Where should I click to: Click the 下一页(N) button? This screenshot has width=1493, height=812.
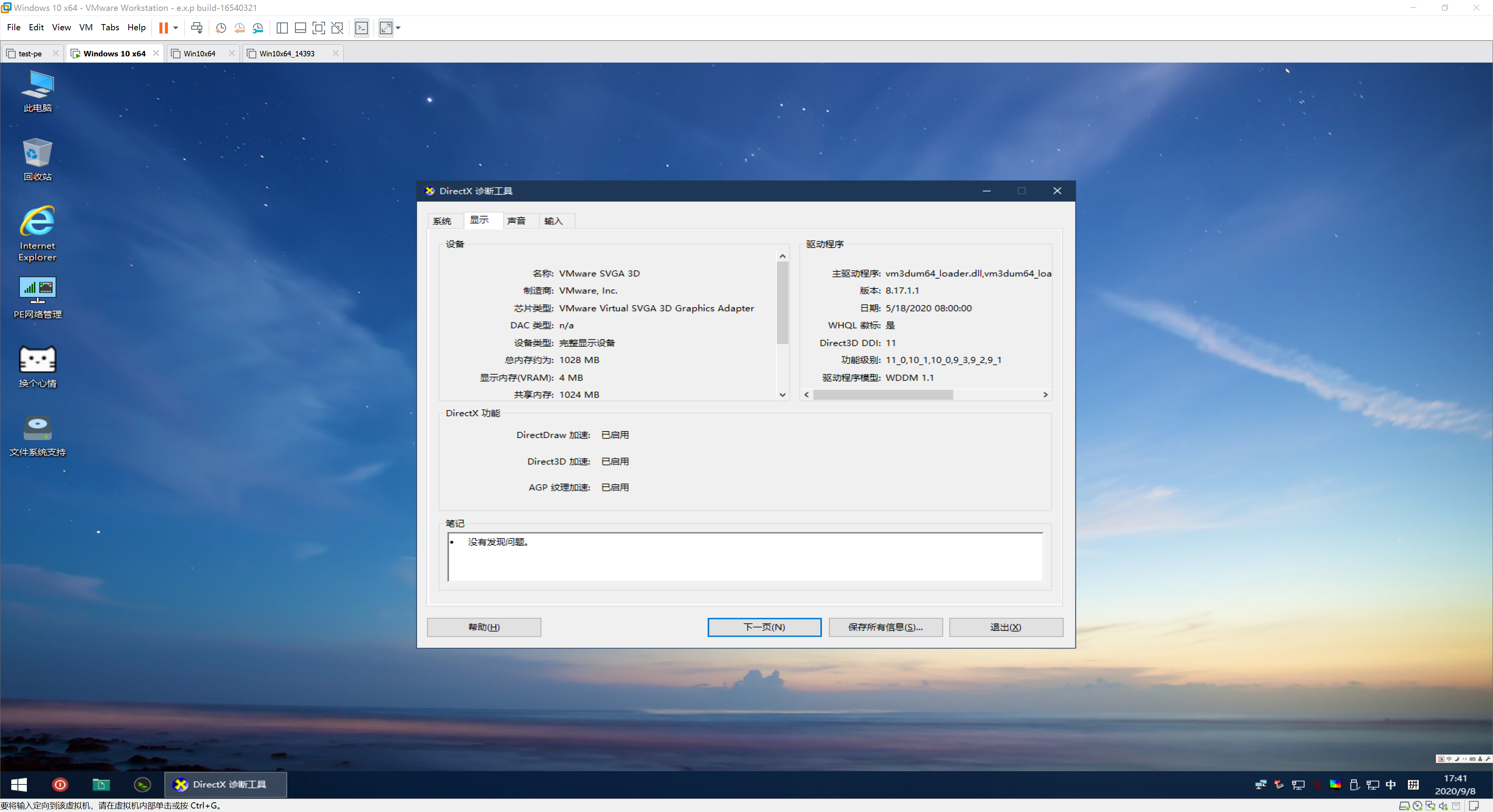click(764, 627)
